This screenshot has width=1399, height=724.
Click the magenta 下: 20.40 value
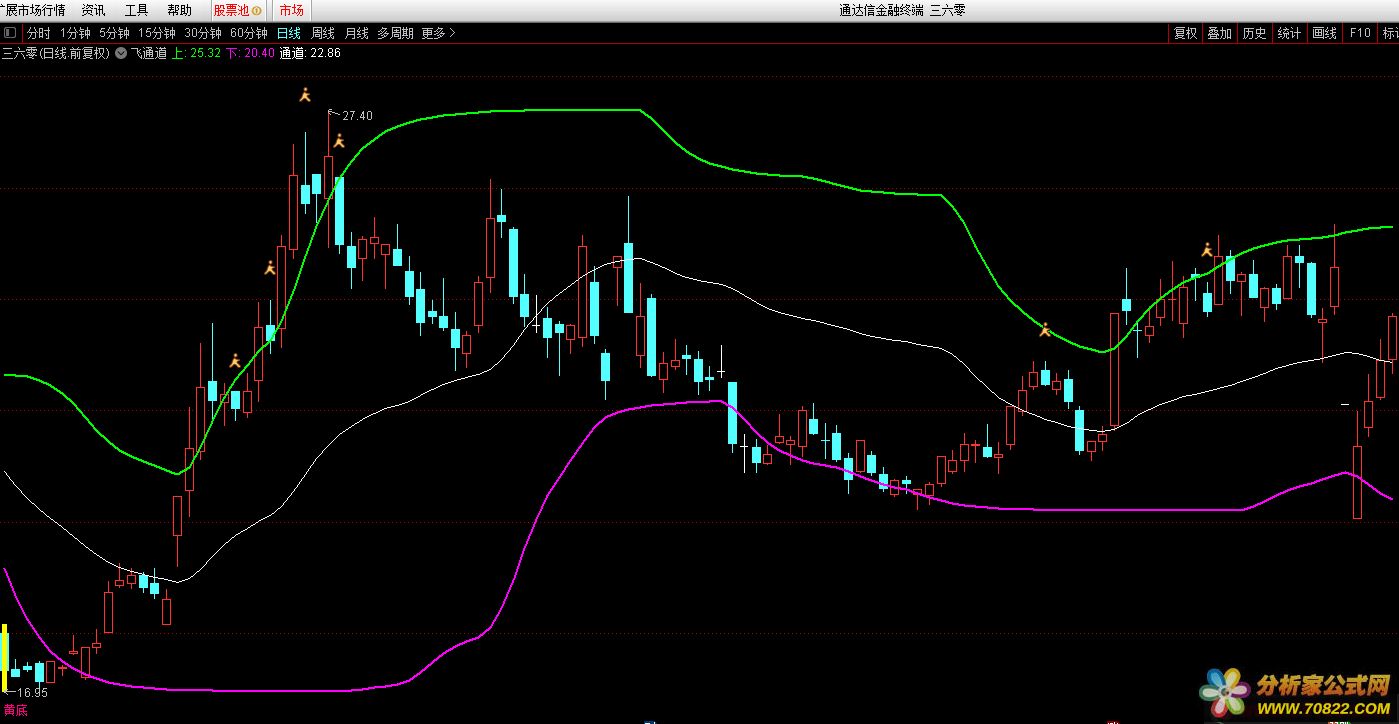(x=250, y=53)
